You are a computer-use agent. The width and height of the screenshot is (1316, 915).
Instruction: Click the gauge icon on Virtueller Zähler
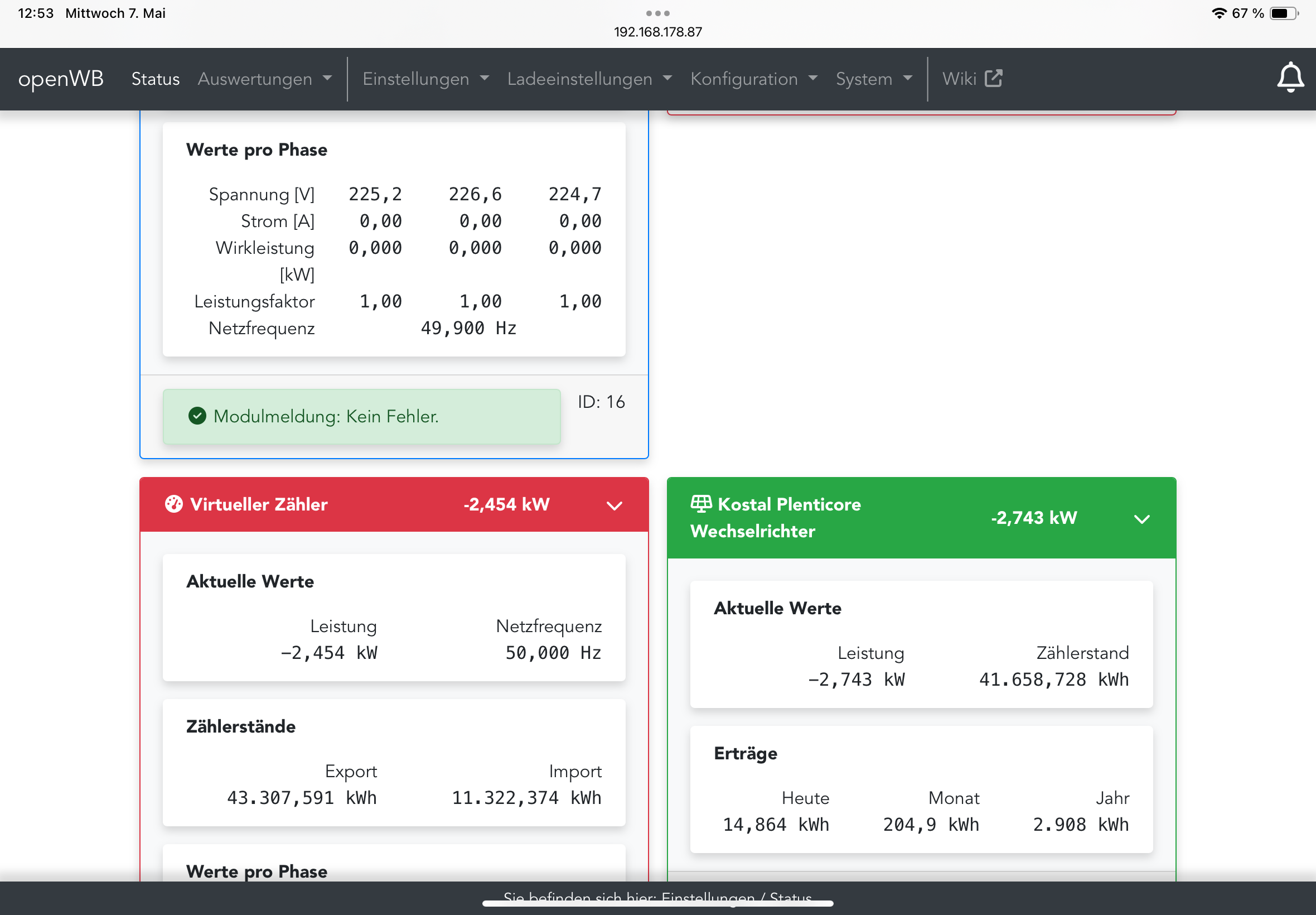[x=173, y=504]
